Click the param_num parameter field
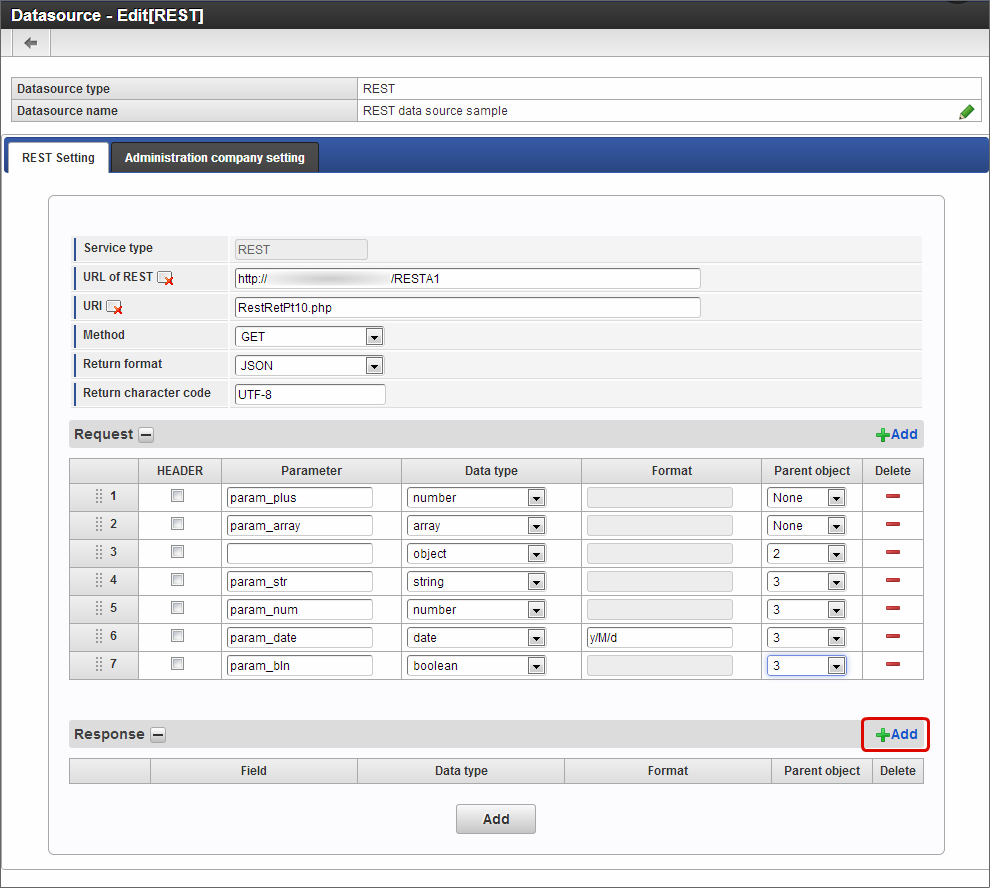 (x=300, y=610)
